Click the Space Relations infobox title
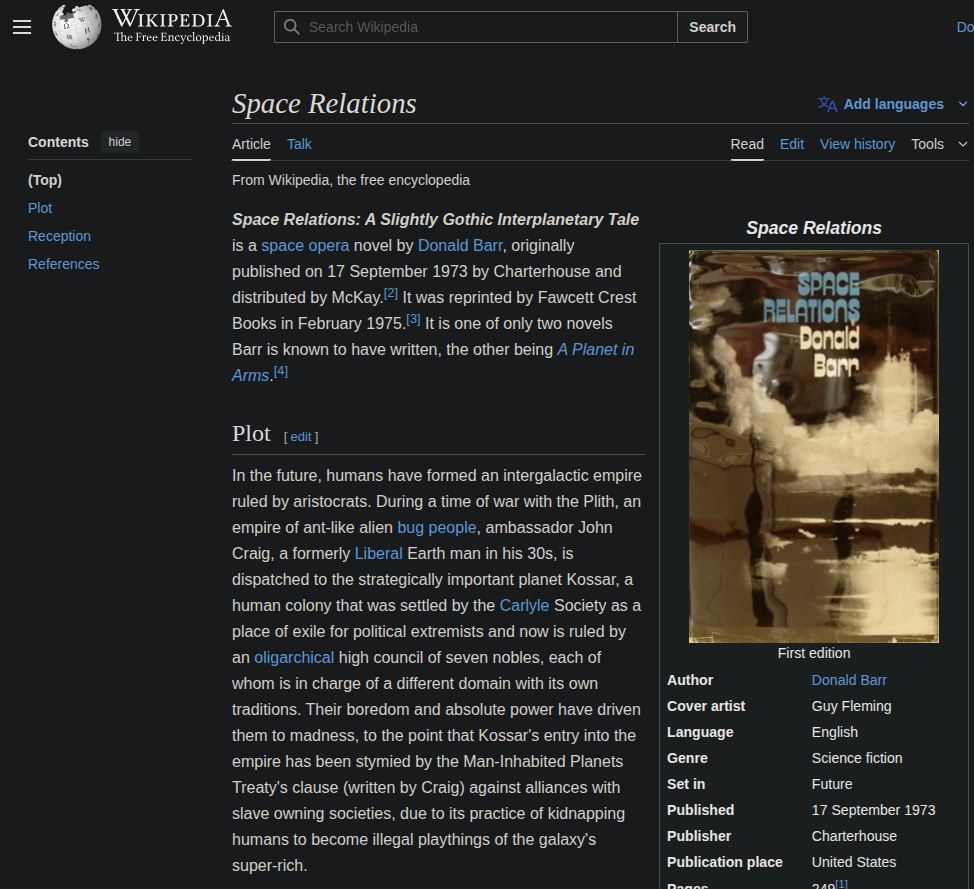The image size is (974, 889). [814, 228]
